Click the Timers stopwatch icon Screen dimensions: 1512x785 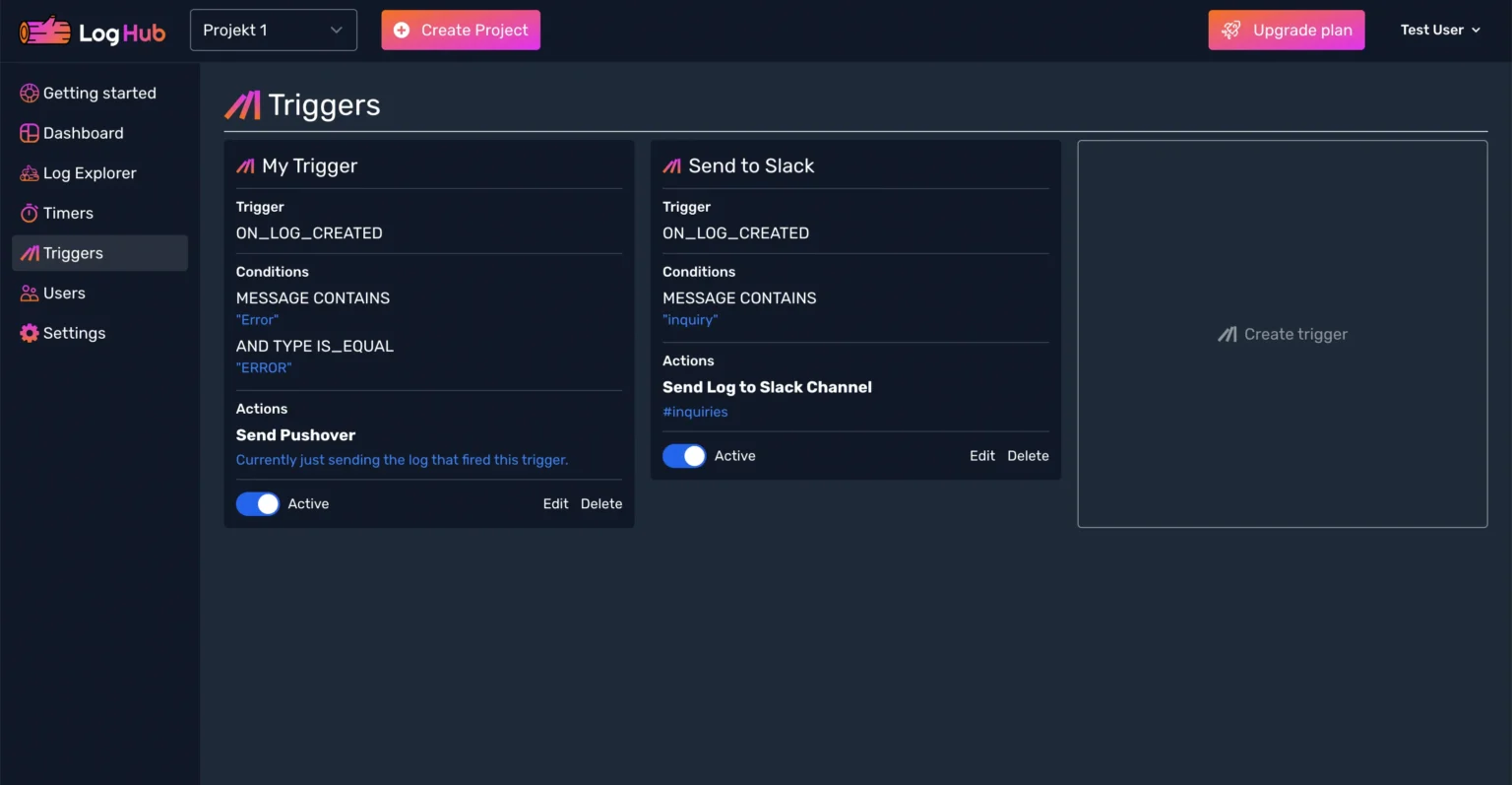(30, 214)
